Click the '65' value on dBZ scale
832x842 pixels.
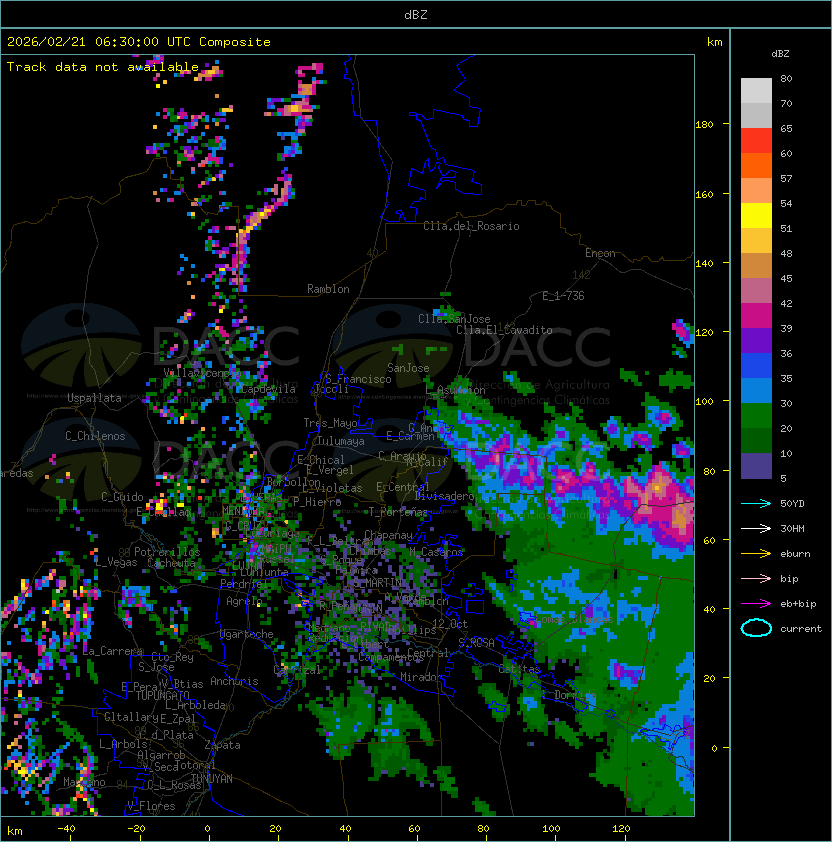tap(786, 128)
